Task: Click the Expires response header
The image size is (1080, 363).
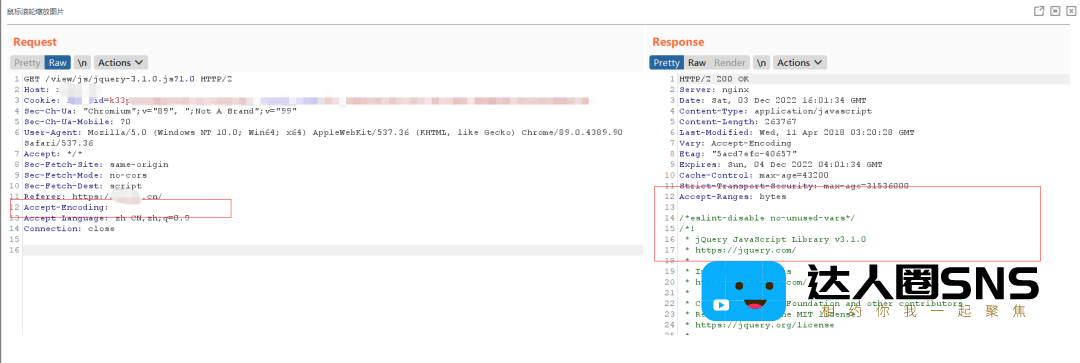Action: [x=781, y=165]
